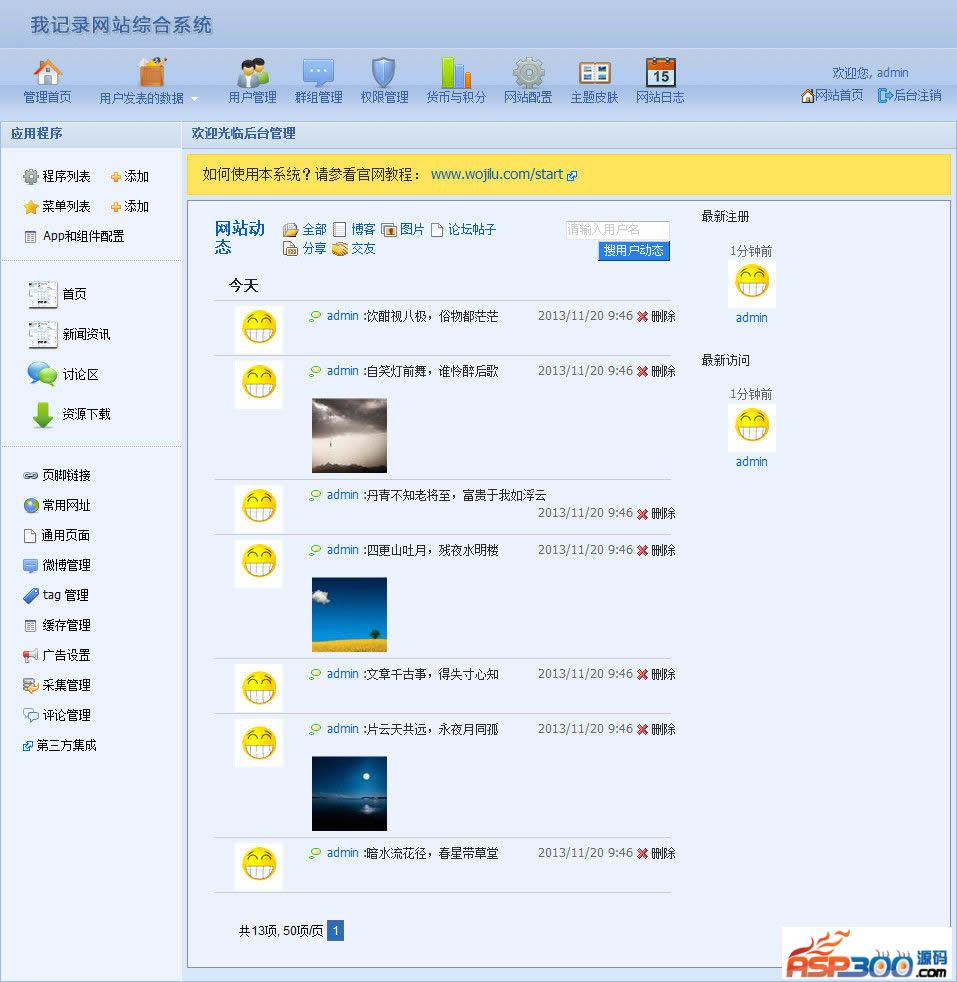Viewport: 957px width, 982px height.
Task: Open moonlit night thumbnail
Action: (x=349, y=793)
